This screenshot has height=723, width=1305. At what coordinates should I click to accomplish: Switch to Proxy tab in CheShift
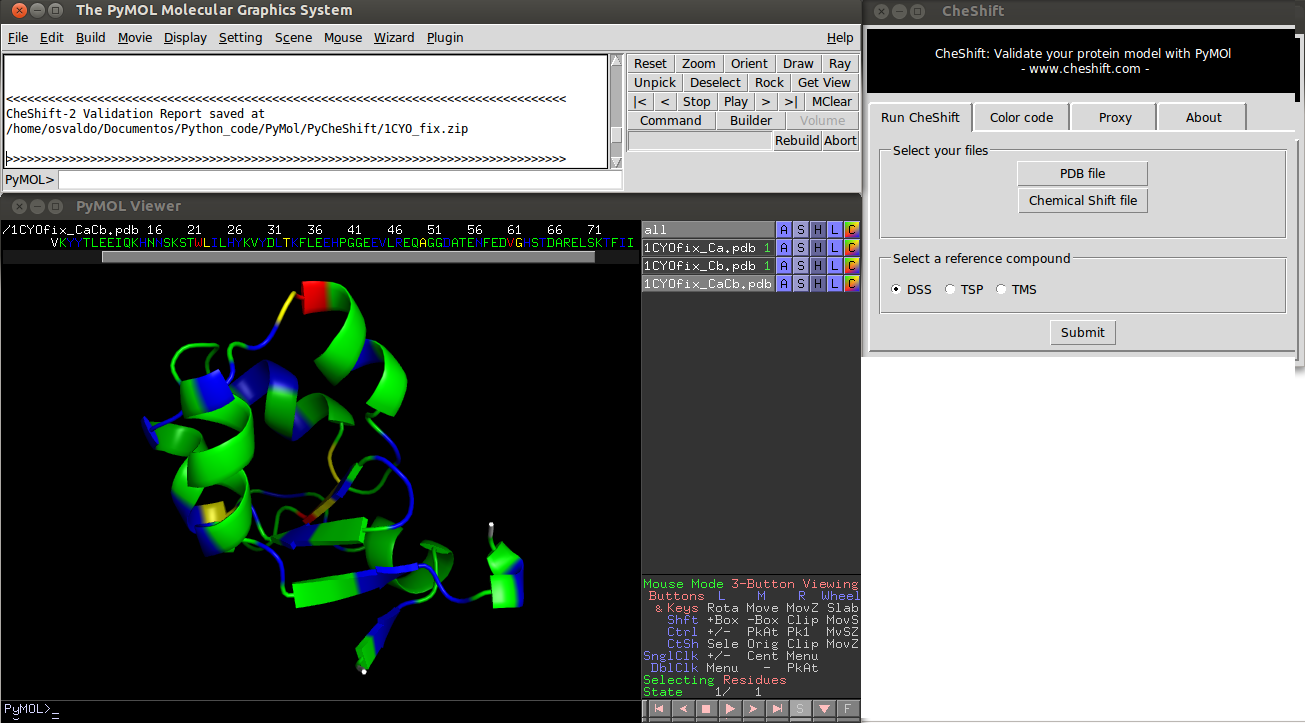[x=1115, y=117]
